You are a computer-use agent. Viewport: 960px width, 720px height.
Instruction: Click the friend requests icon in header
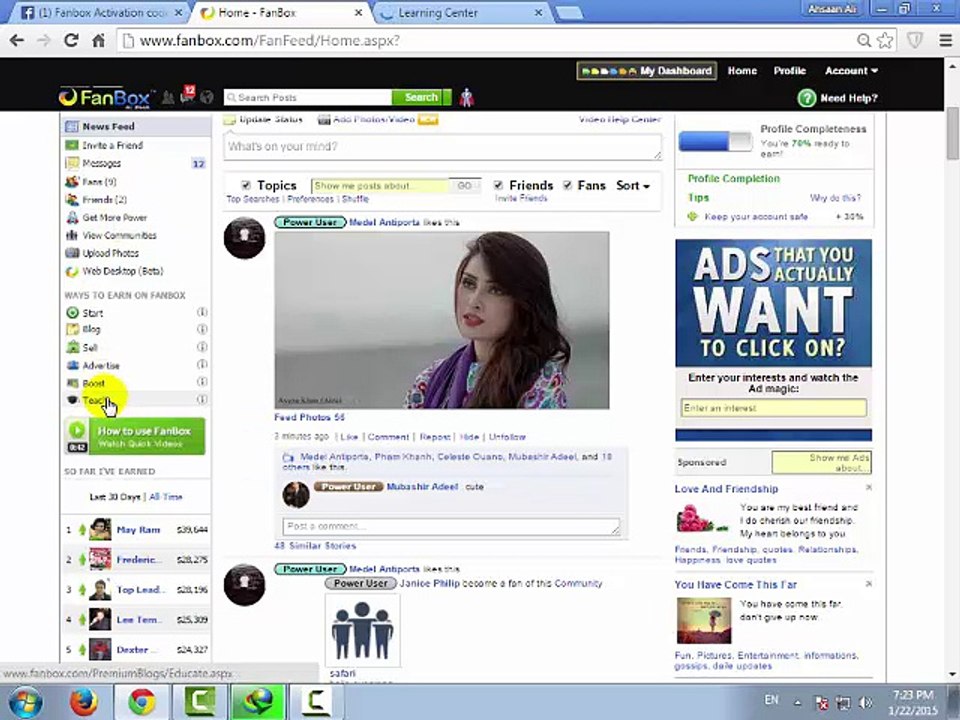click(x=168, y=97)
